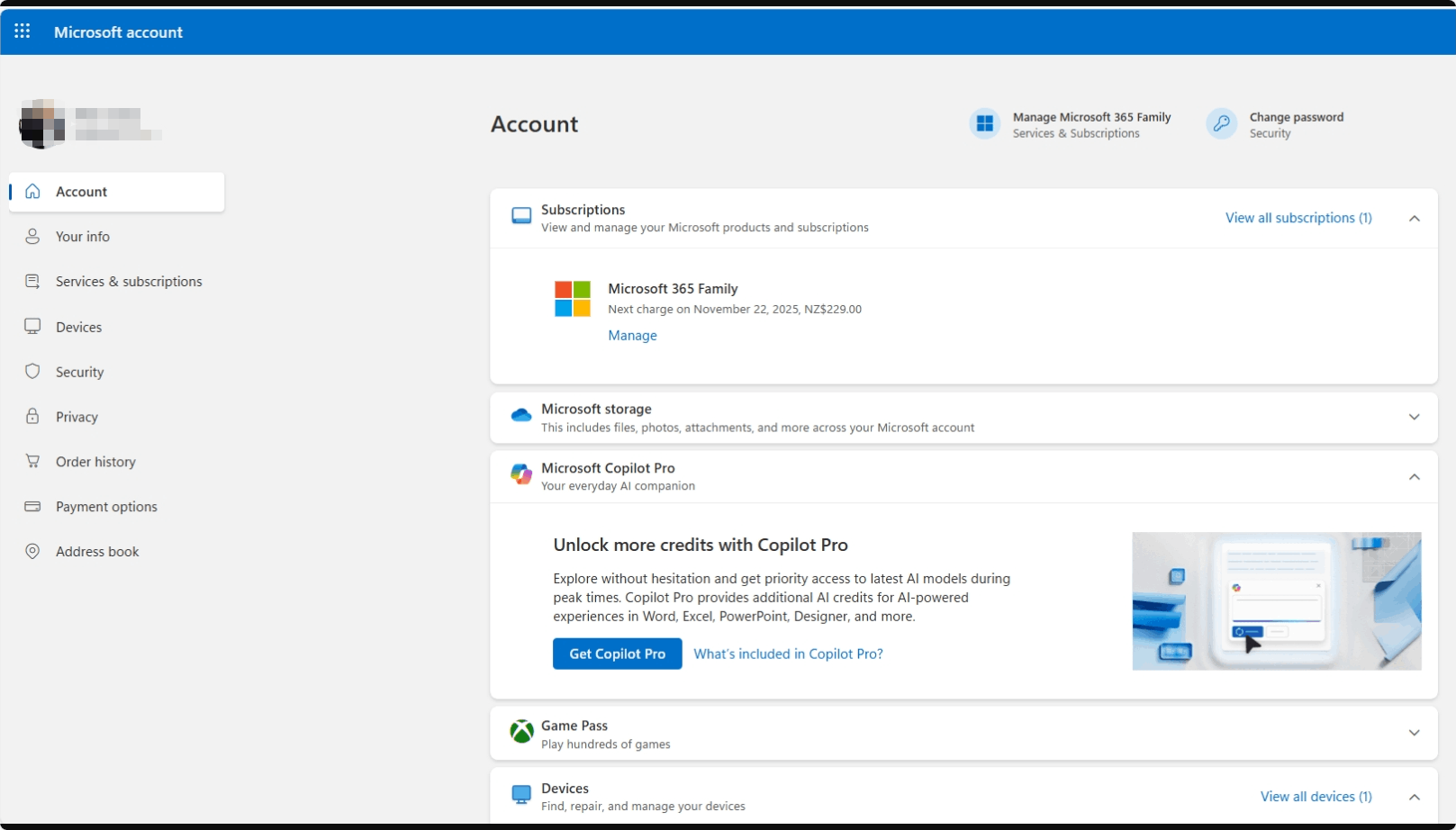Collapse the Microsoft Copilot Pro section

pyautogui.click(x=1414, y=476)
